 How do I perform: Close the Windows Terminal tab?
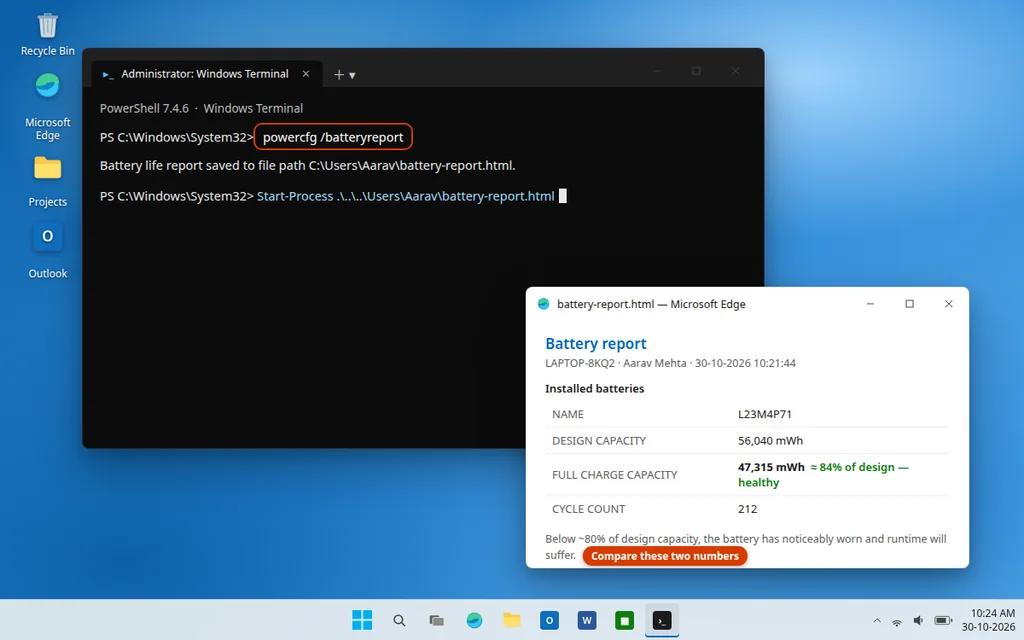pyautogui.click(x=306, y=74)
